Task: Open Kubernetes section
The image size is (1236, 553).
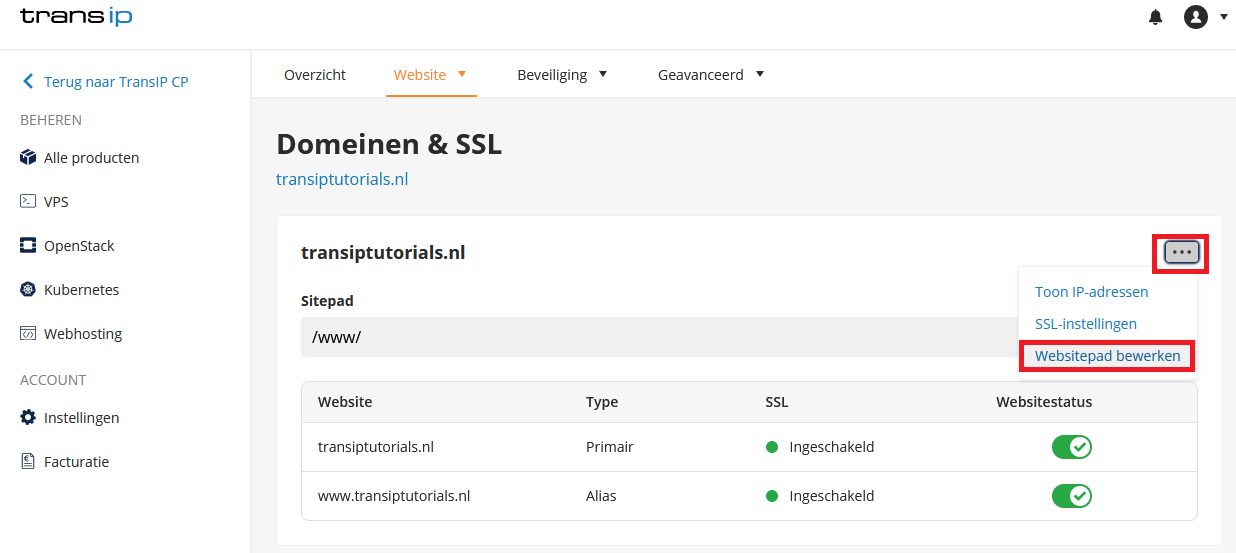Action: pyautogui.click(x=81, y=290)
